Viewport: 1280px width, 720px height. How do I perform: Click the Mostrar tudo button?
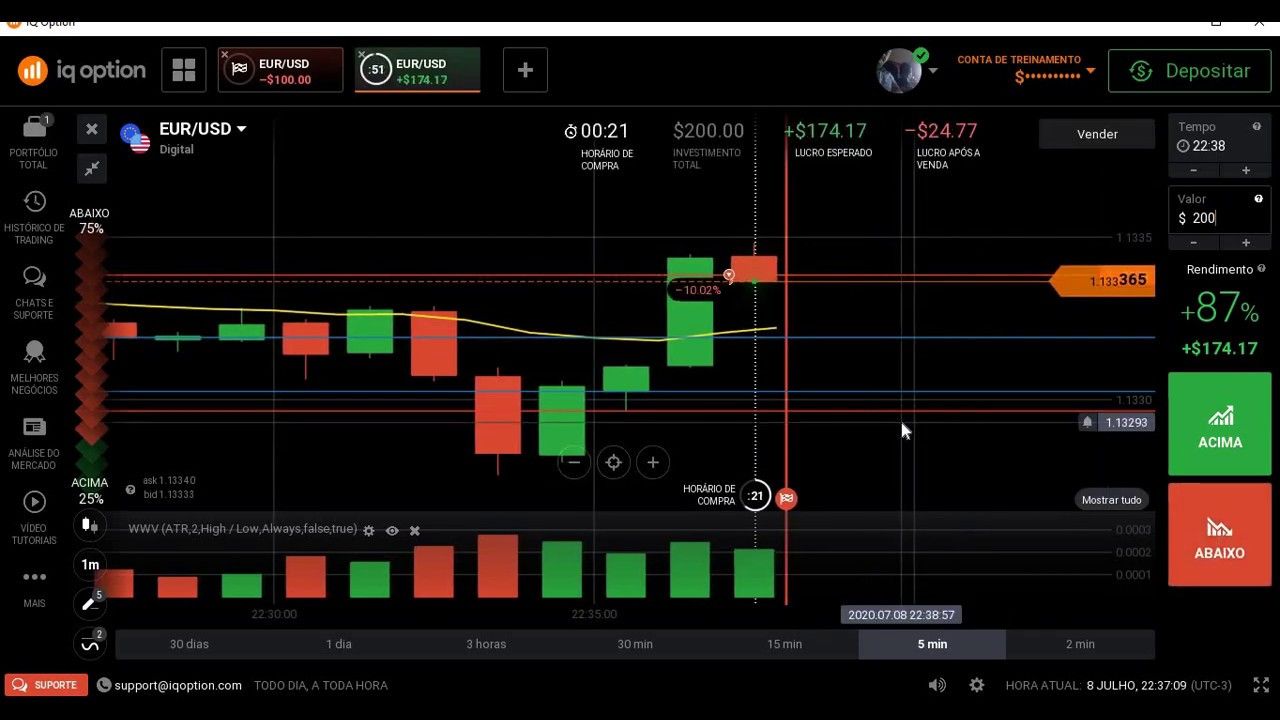pyautogui.click(x=1111, y=500)
